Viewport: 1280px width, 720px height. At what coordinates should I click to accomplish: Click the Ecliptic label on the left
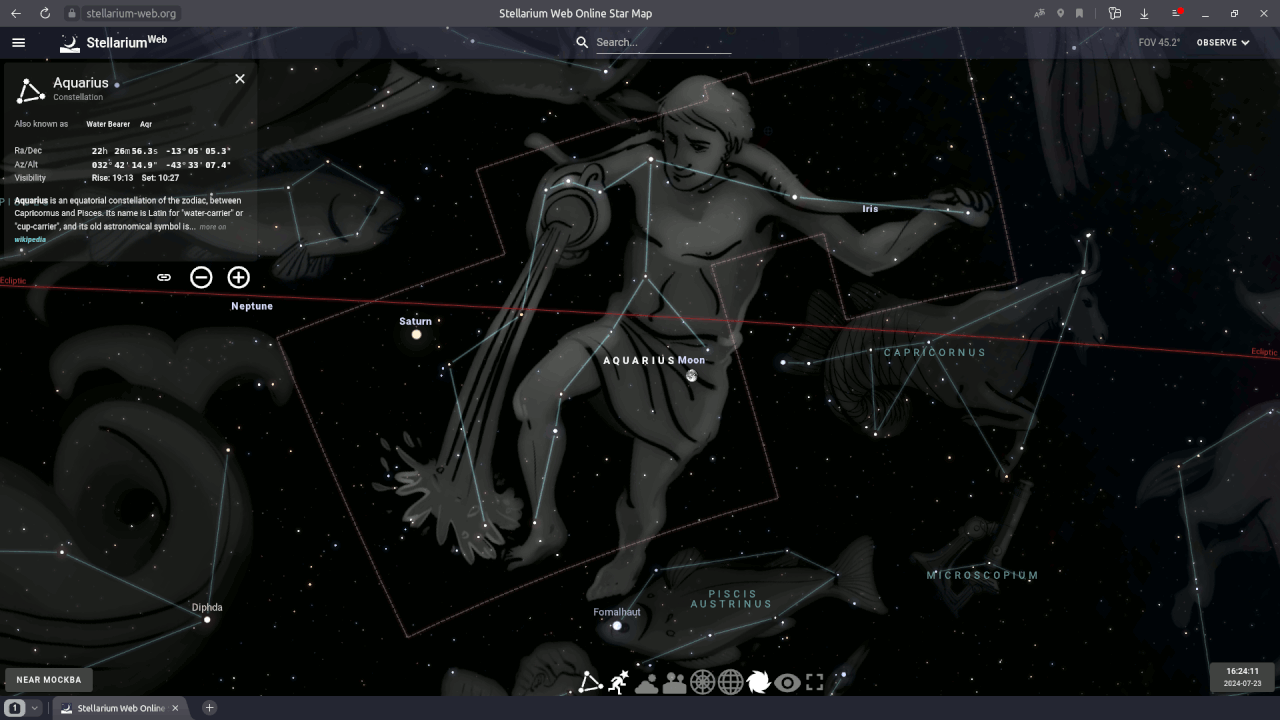(x=13, y=281)
